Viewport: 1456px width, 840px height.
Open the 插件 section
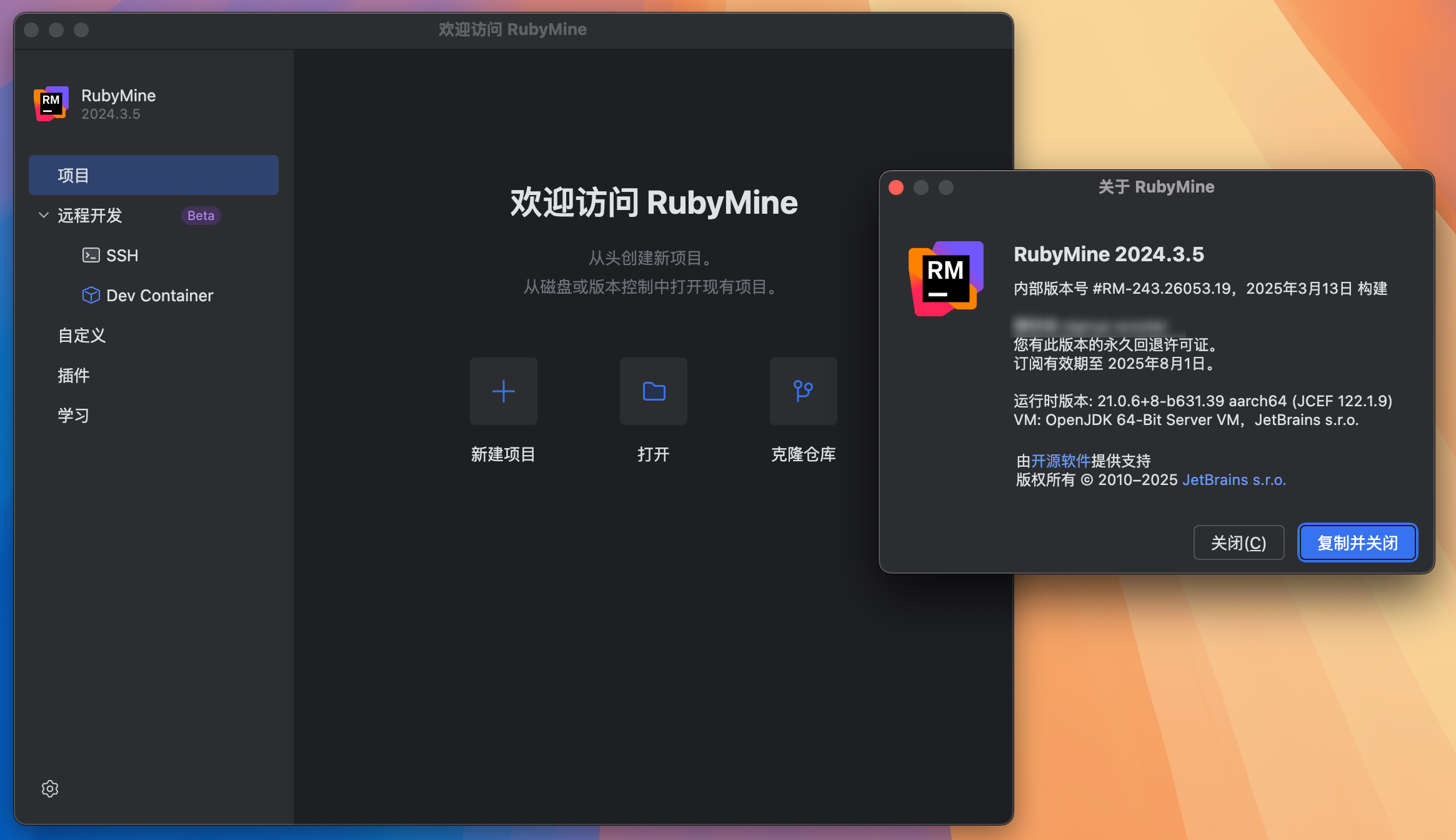(x=74, y=376)
